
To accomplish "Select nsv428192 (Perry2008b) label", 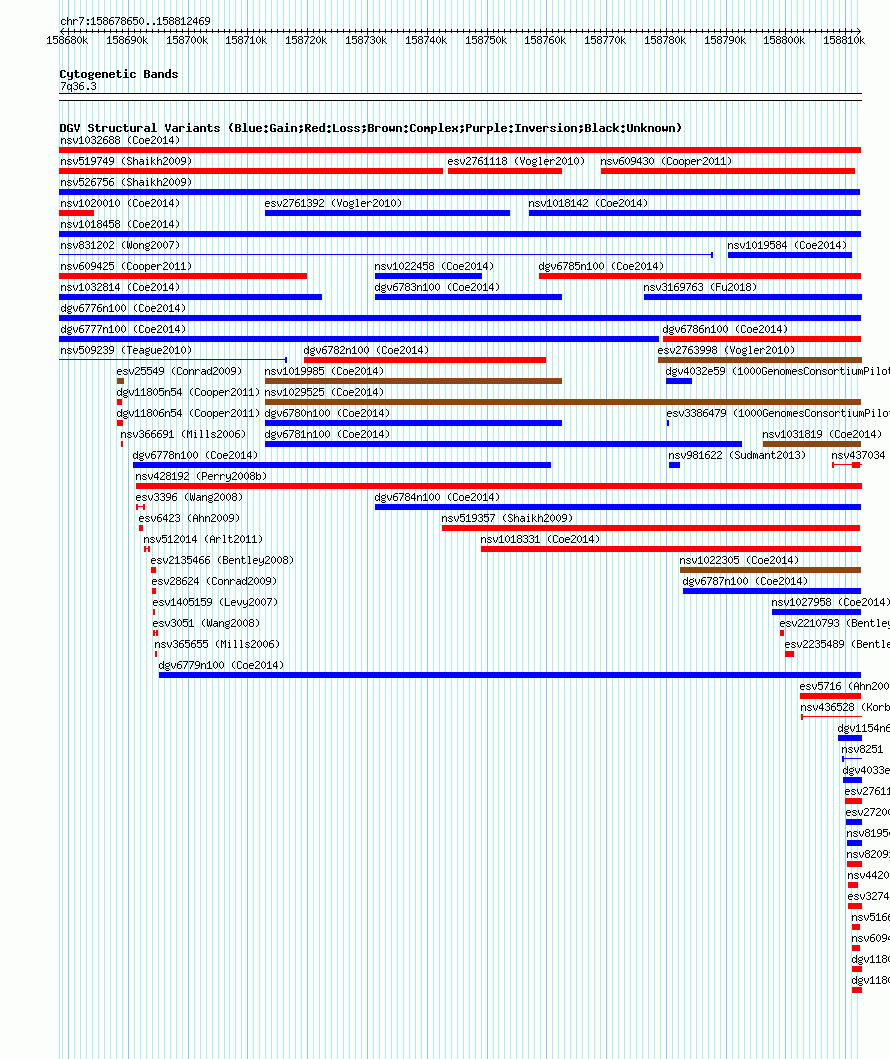I will [201, 475].
